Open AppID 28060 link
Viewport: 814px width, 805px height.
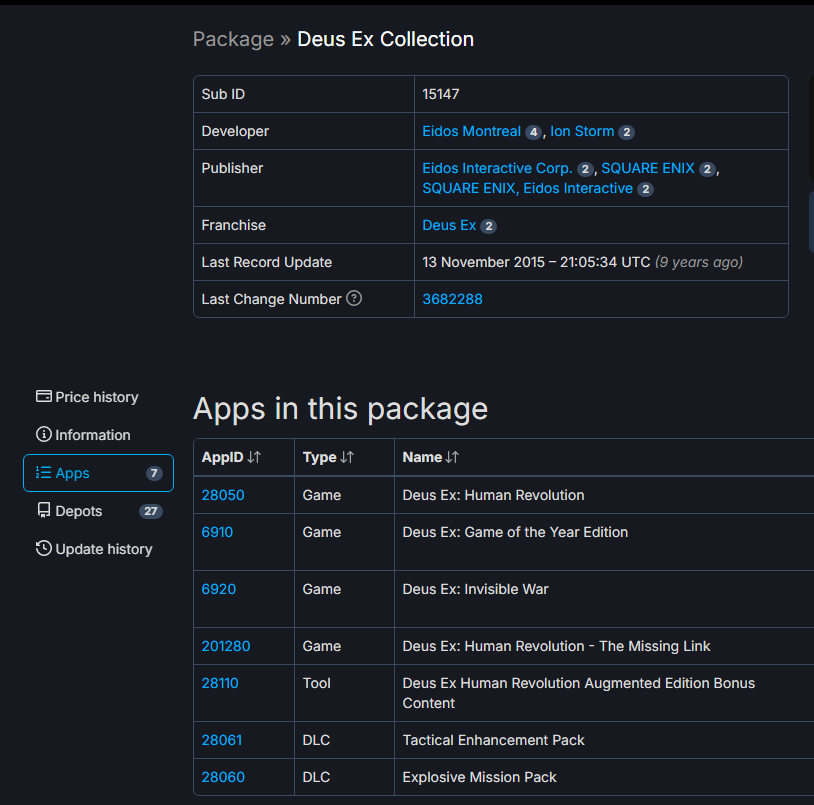pos(223,777)
